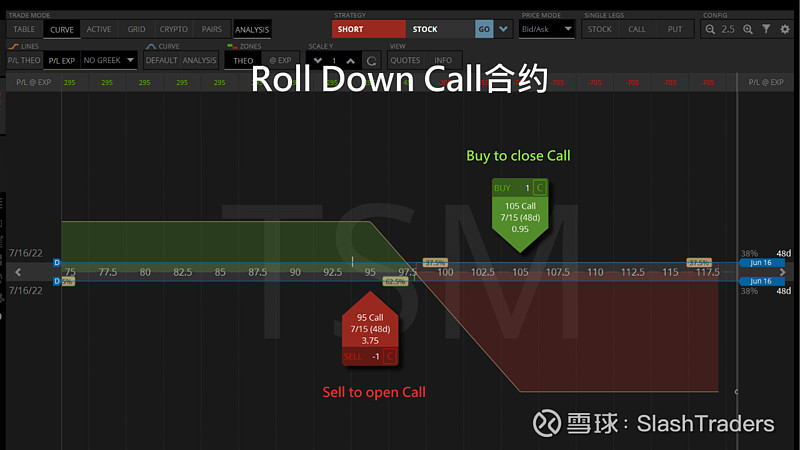Switch to the GRID trade mode
The height and width of the screenshot is (450, 800).
click(136, 29)
